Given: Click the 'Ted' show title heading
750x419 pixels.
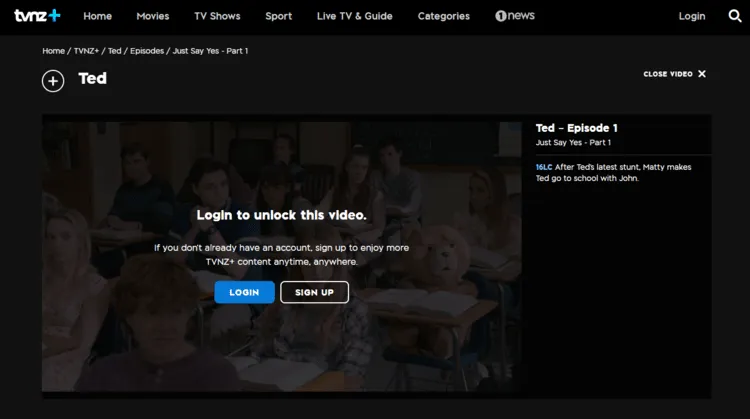Looking at the screenshot, I should [93, 78].
